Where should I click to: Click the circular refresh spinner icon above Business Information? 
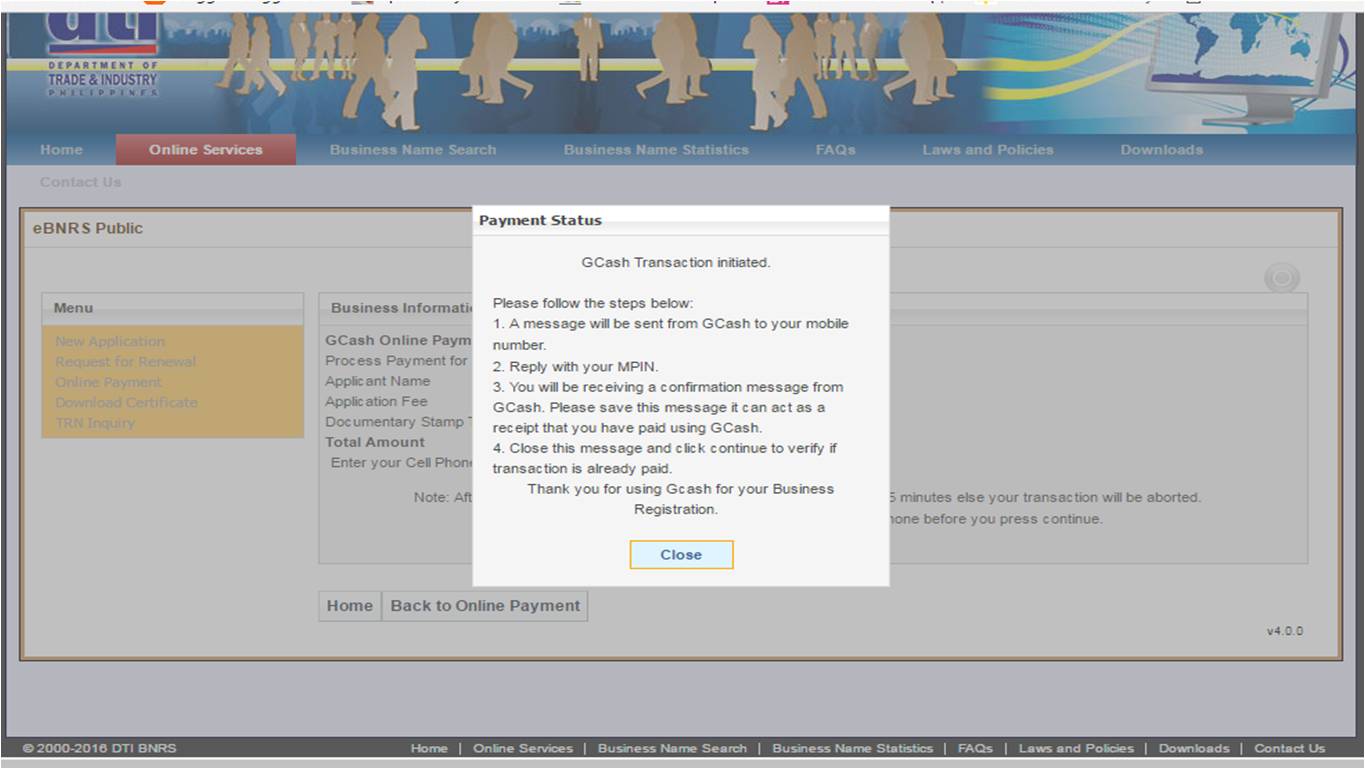(x=1281, y=278)
